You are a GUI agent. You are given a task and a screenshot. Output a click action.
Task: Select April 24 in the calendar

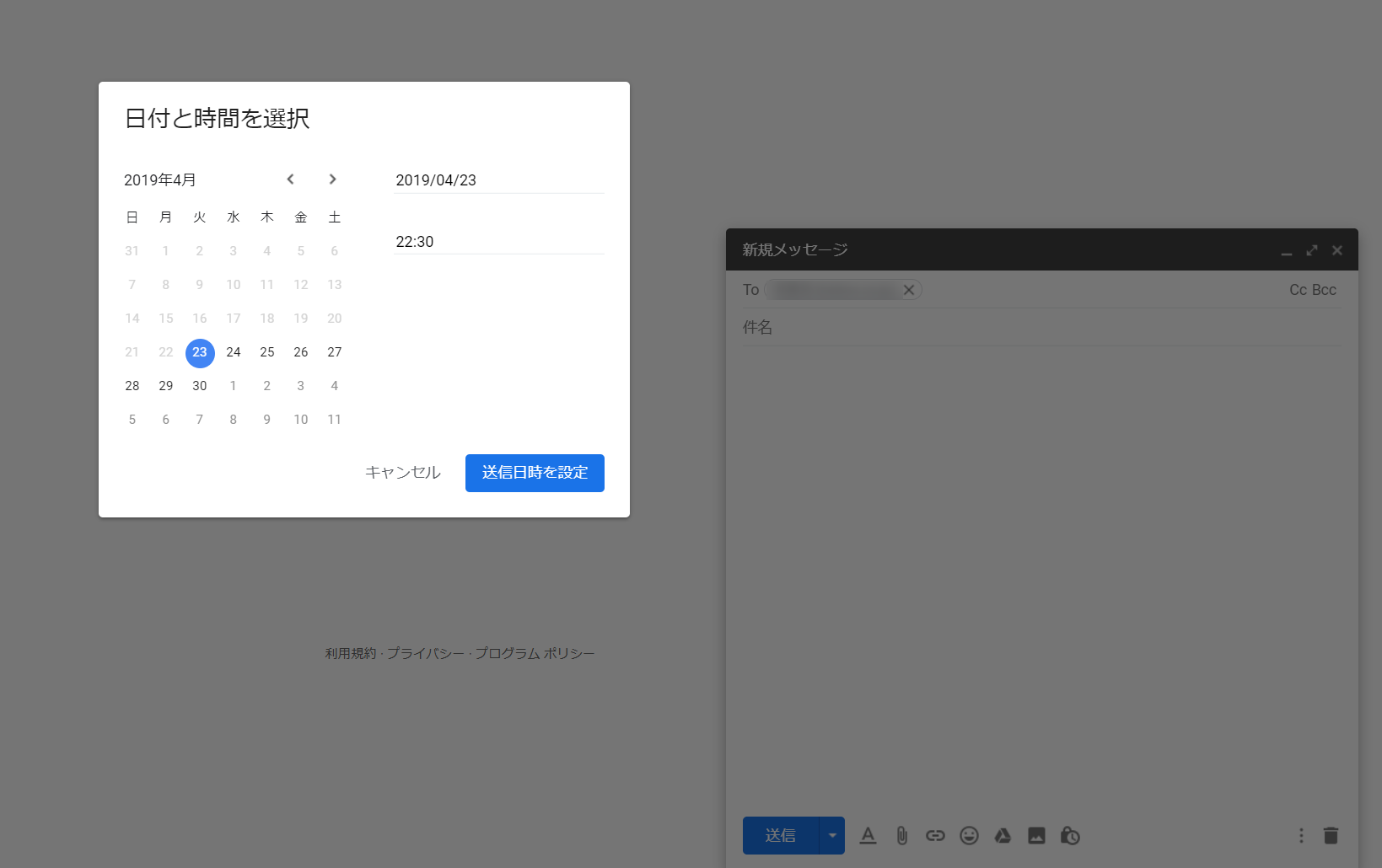click(234, 352)
